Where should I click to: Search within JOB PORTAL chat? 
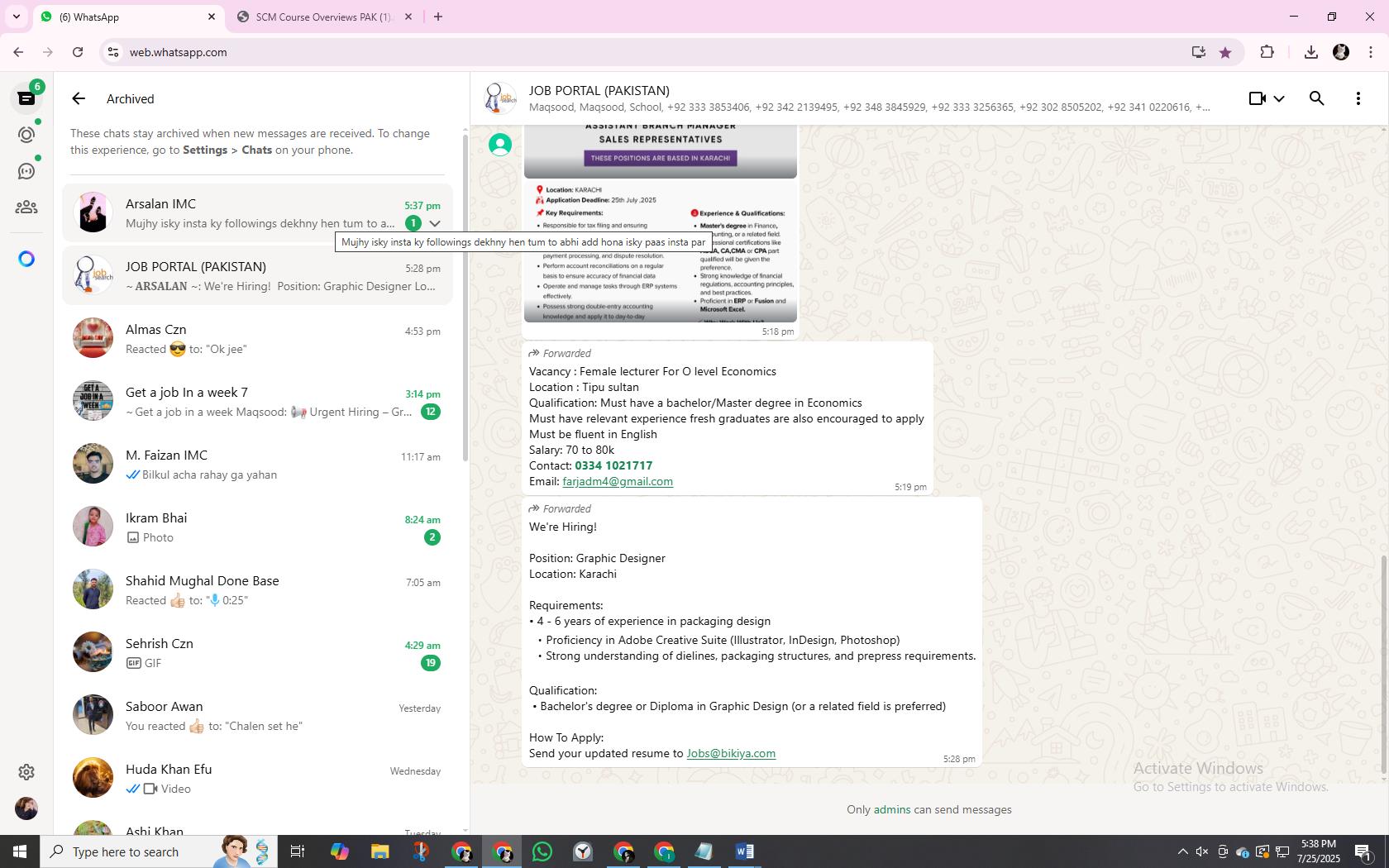click(x=1317, y=98)
